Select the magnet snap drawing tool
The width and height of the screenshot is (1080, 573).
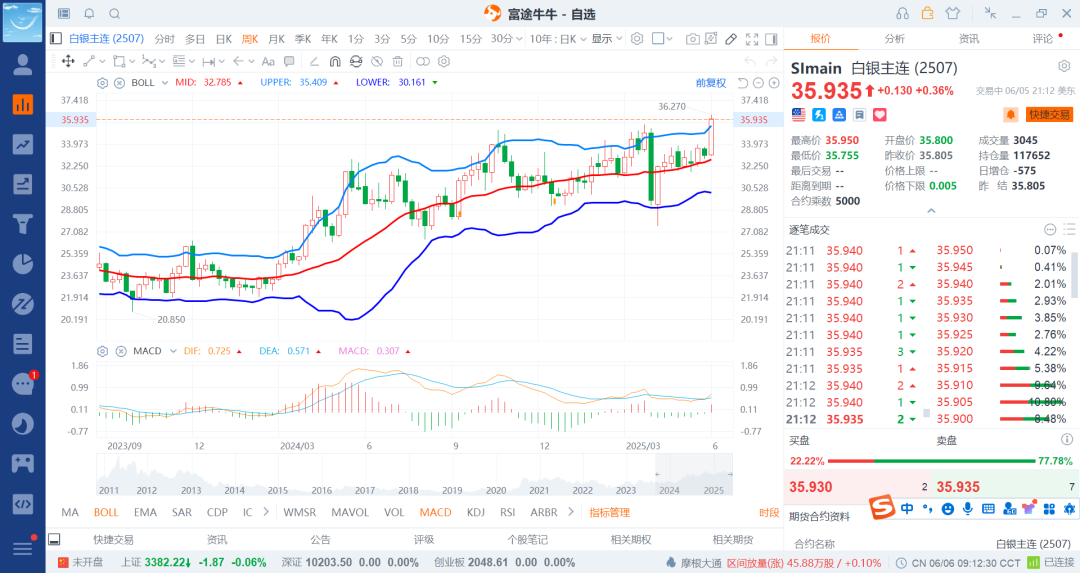[x=334, y=61]
